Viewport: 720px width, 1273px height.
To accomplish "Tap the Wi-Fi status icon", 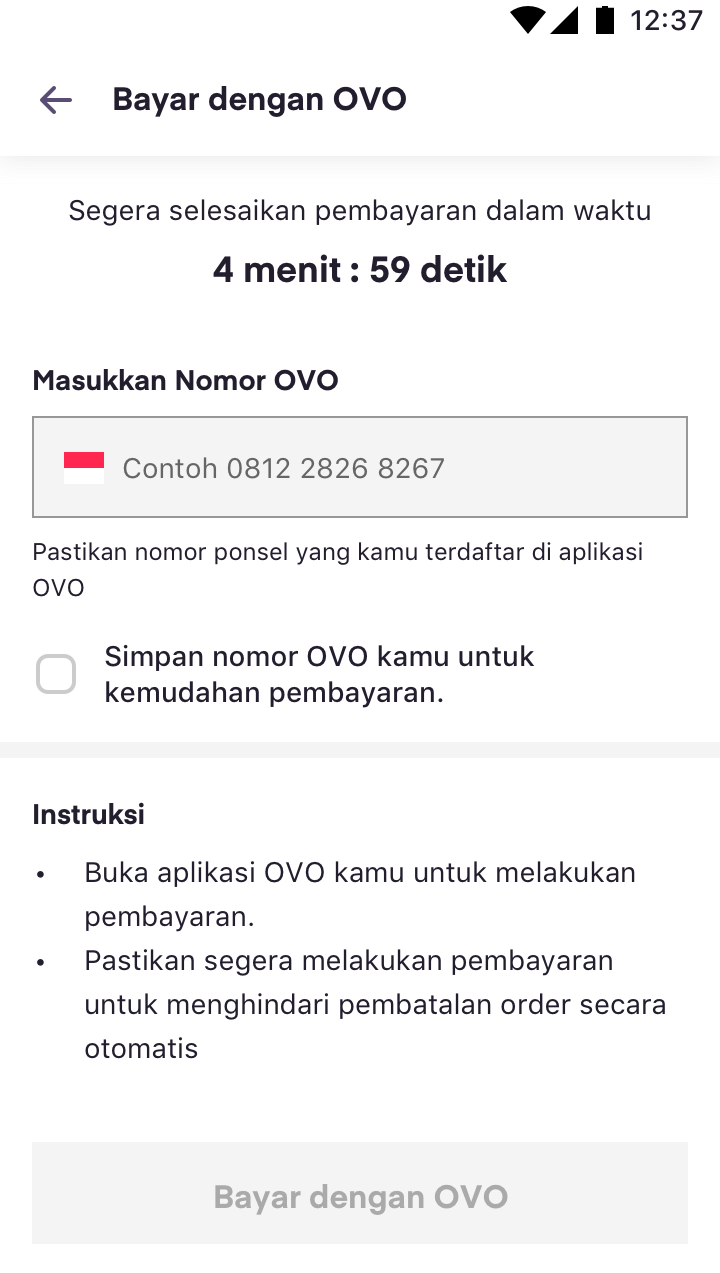I will tap(527, 20).
